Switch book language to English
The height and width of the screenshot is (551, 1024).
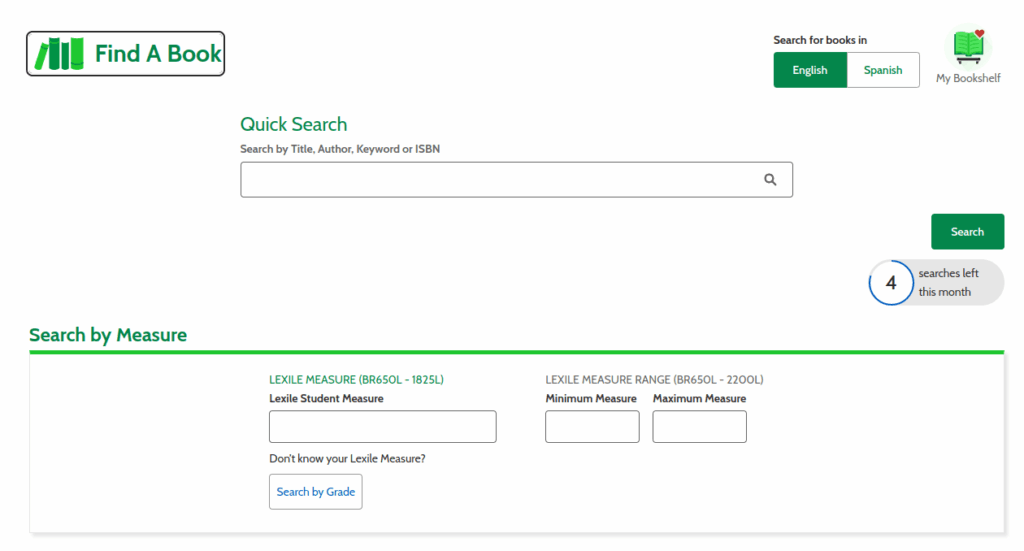[x=810, y=70]
